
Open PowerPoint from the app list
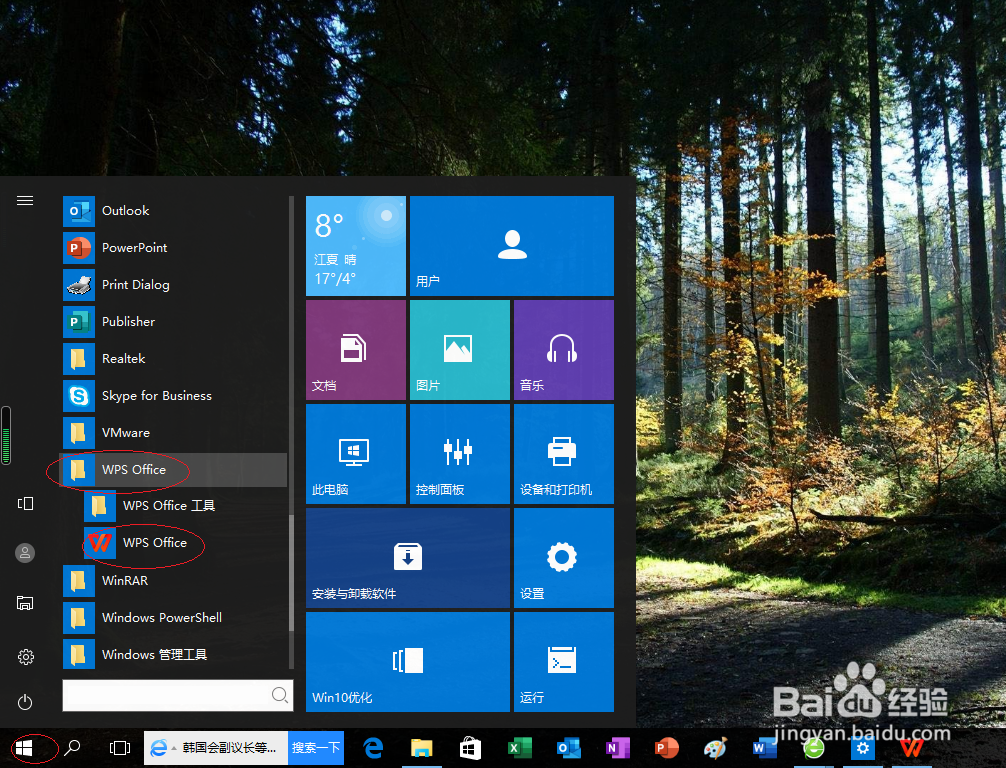[175, 248]
